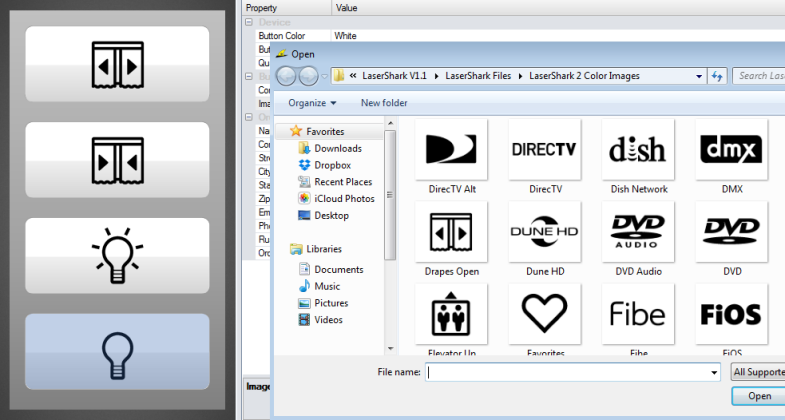Choose the Drapes Open image file
The width and height of the screenshot is (785, 420).
point(452,232)
